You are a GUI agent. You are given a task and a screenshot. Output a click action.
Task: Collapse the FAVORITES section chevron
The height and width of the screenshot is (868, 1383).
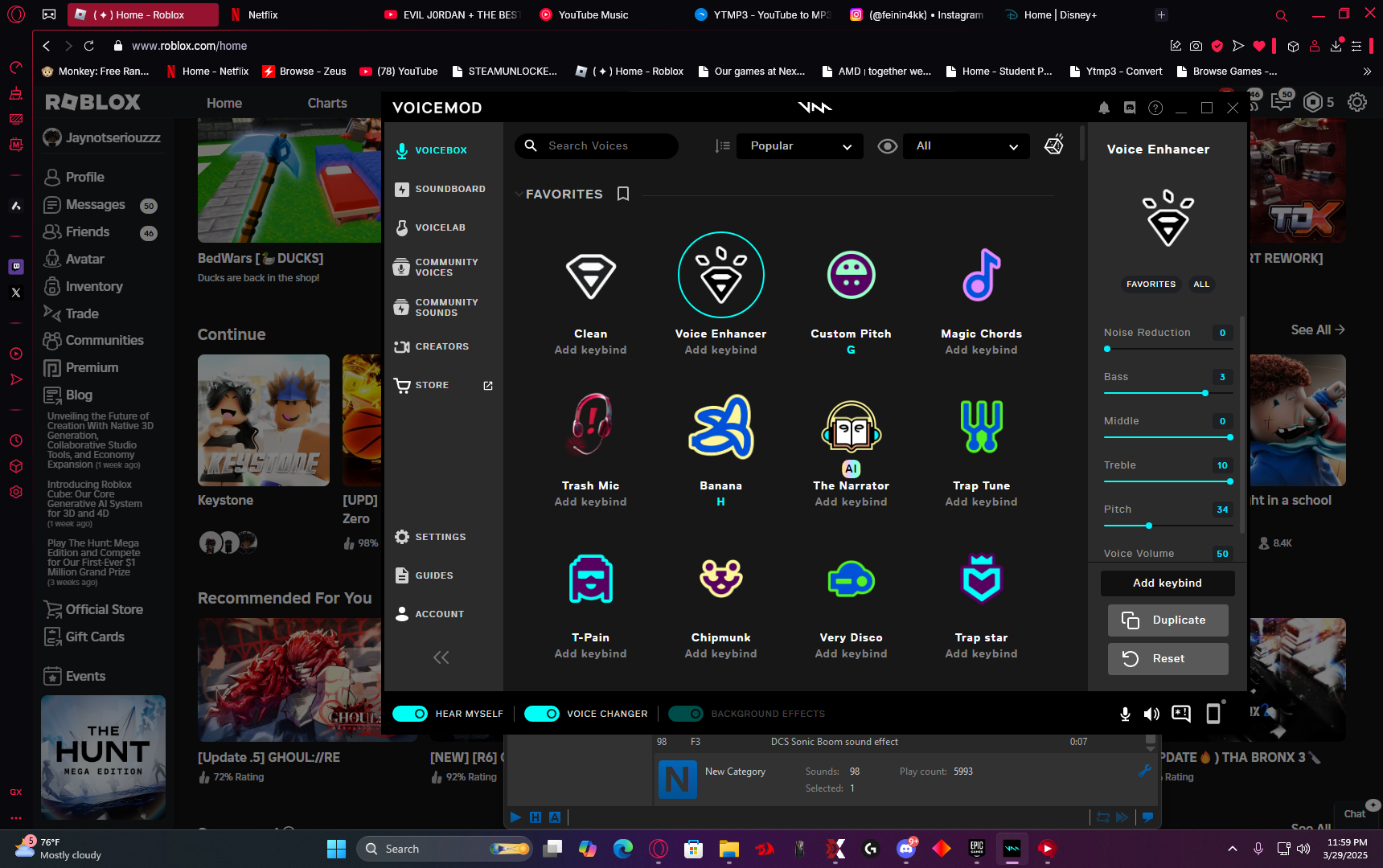click(519, 194)
